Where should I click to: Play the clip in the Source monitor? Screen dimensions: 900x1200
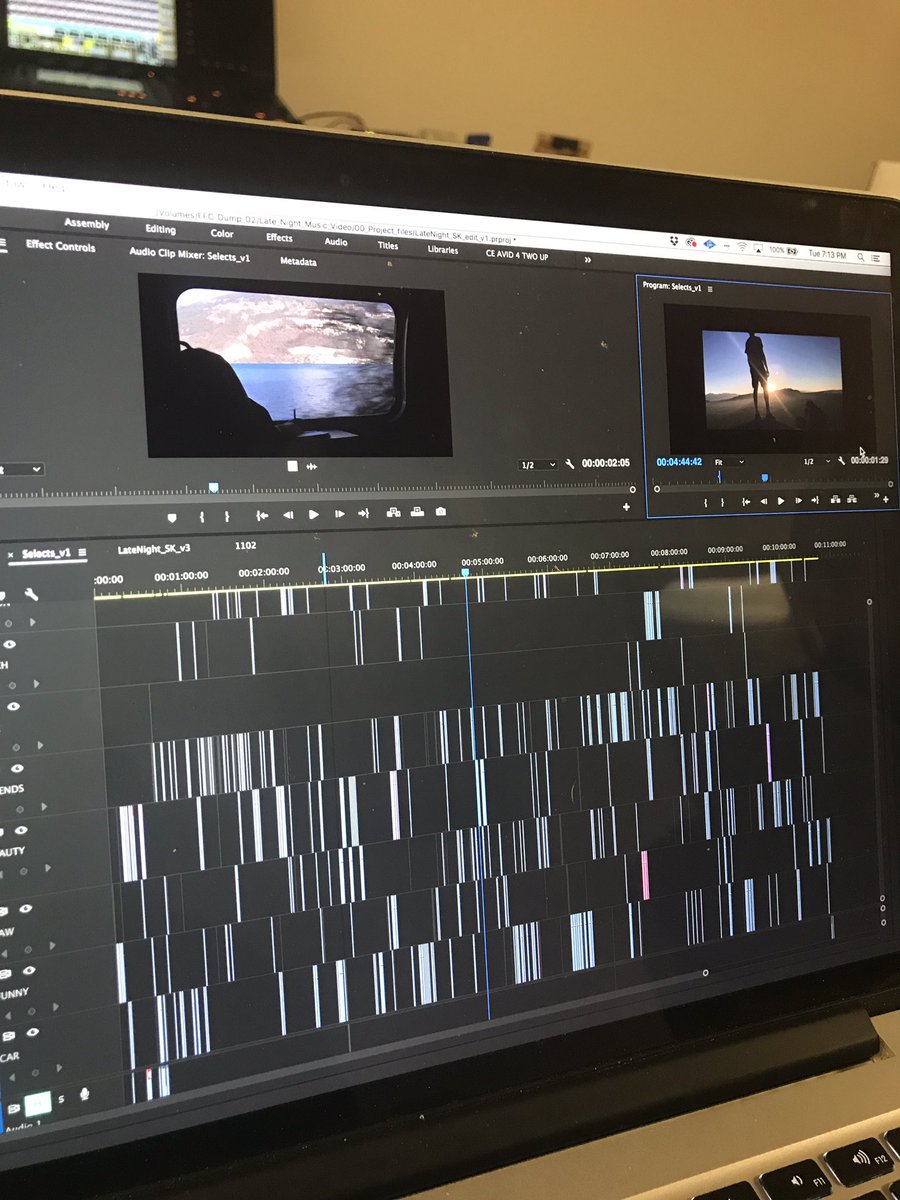pyautogui.click(x=314, y=514)
